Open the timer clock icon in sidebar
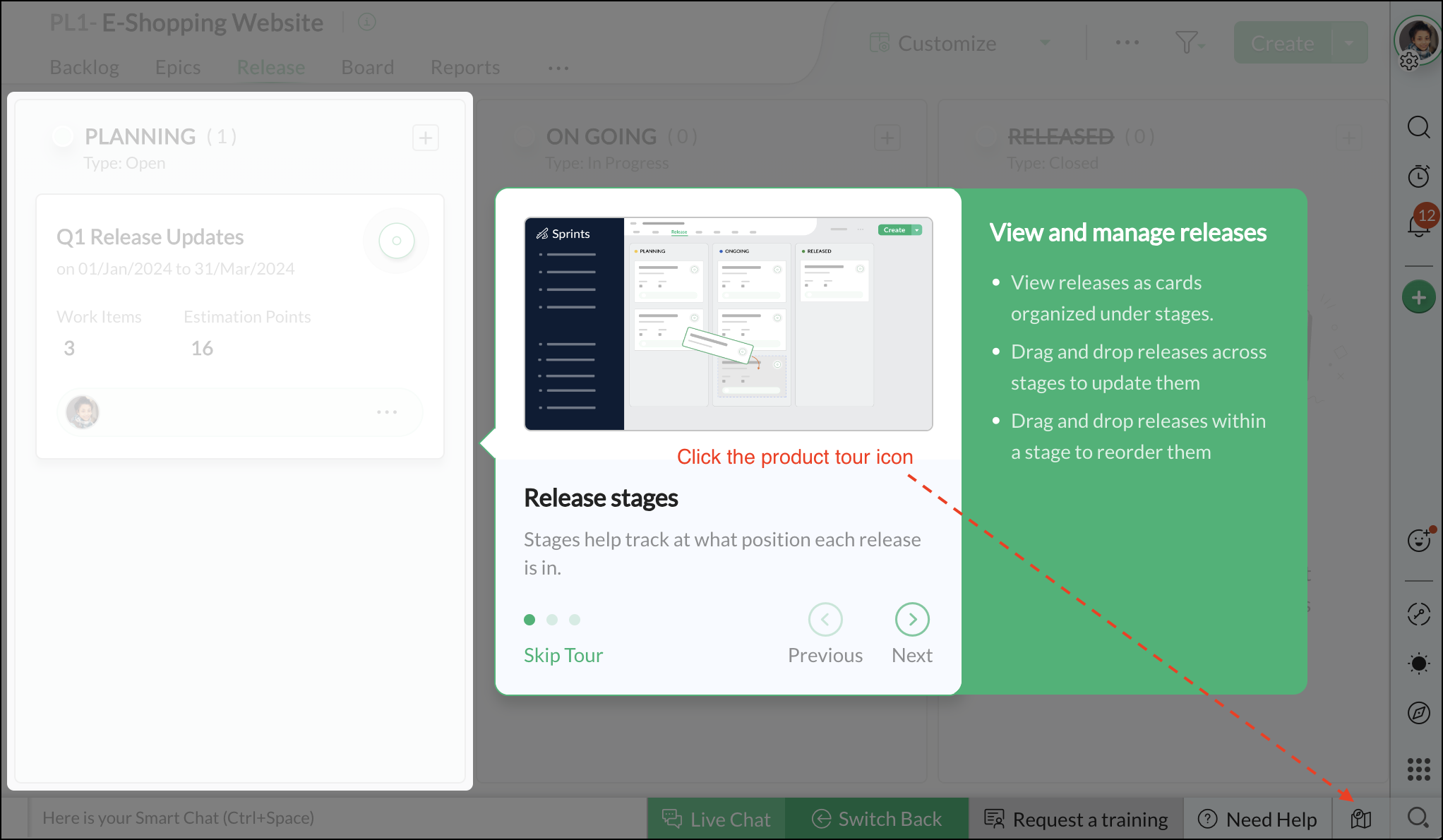This screenshot has width=1443, height=840. click(x=1418, y=176)
